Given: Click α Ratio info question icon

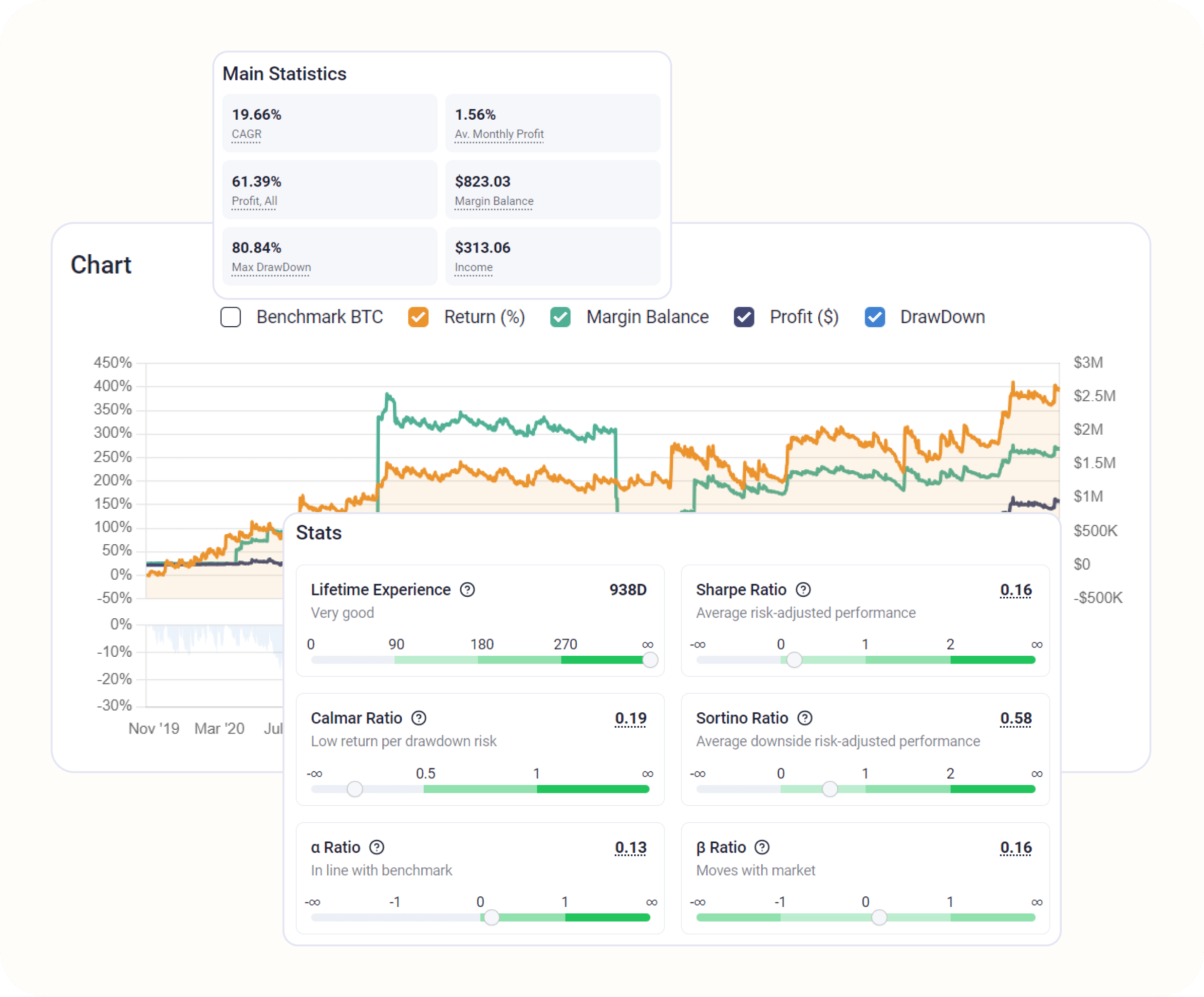Looking at the screenshot, I should click(376, 847).
